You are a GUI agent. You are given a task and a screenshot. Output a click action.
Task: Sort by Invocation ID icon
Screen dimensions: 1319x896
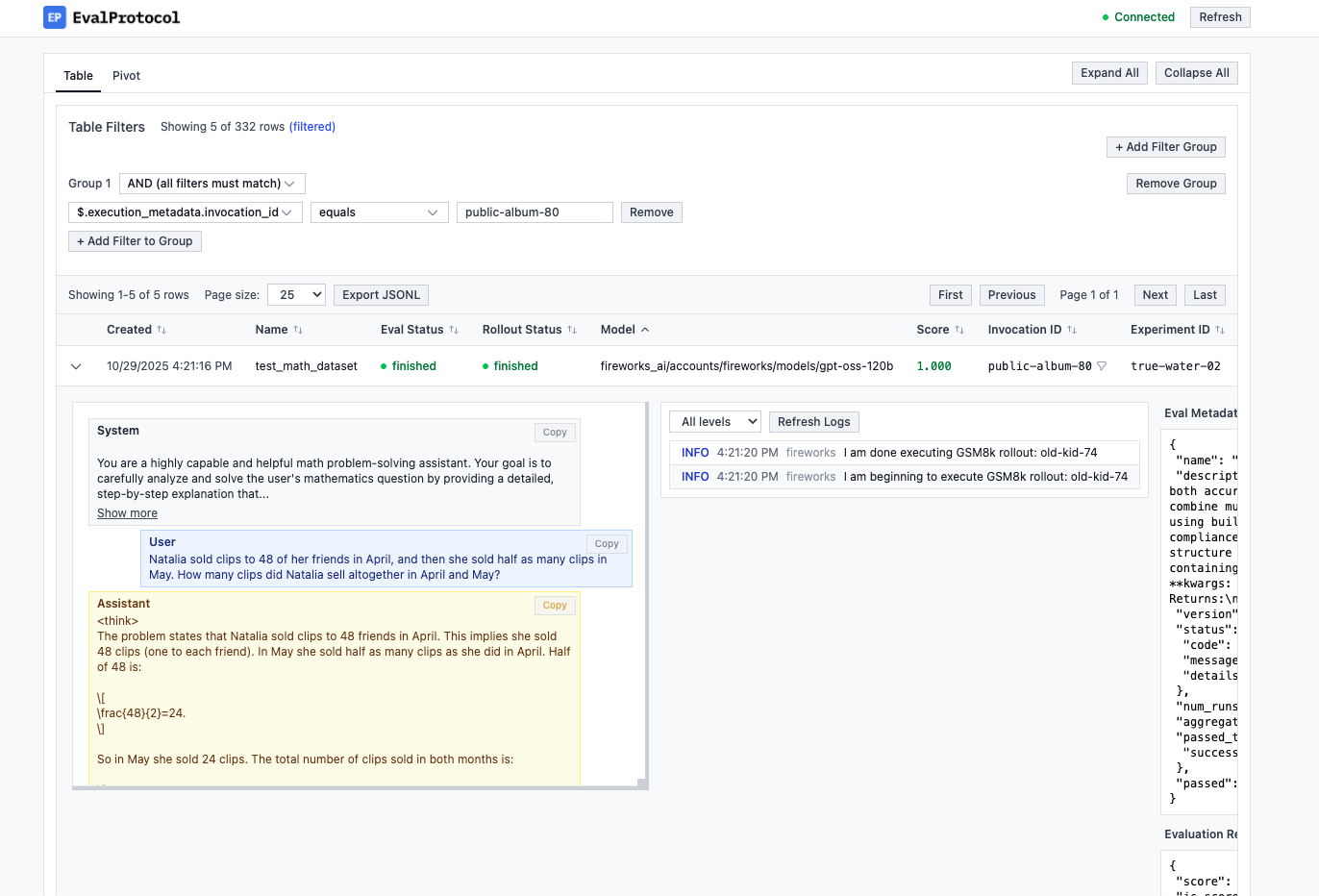(x=1072, y=330)
